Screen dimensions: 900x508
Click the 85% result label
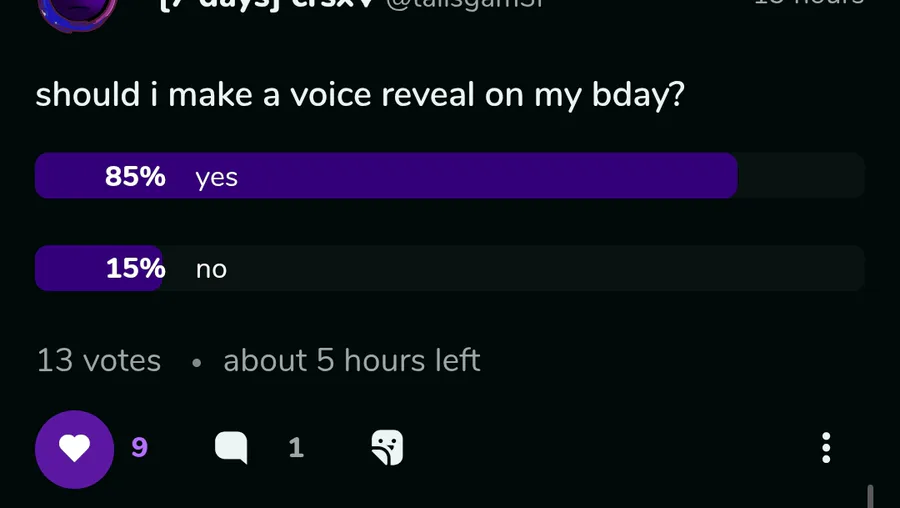(135, 177)
